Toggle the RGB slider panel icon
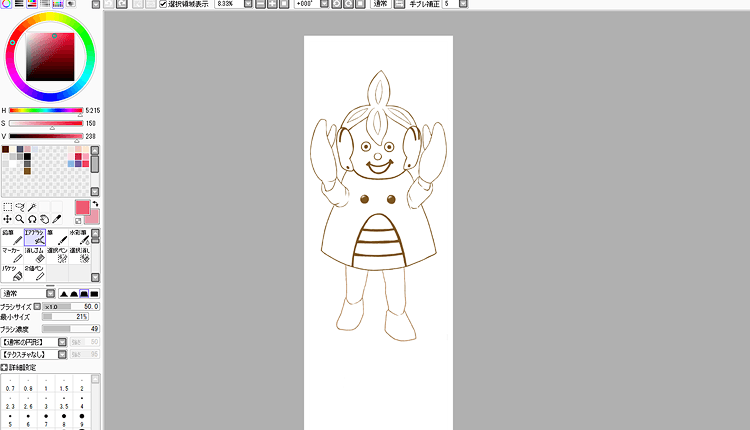Viewport: 750px width, 430px height. coord(19,3)
